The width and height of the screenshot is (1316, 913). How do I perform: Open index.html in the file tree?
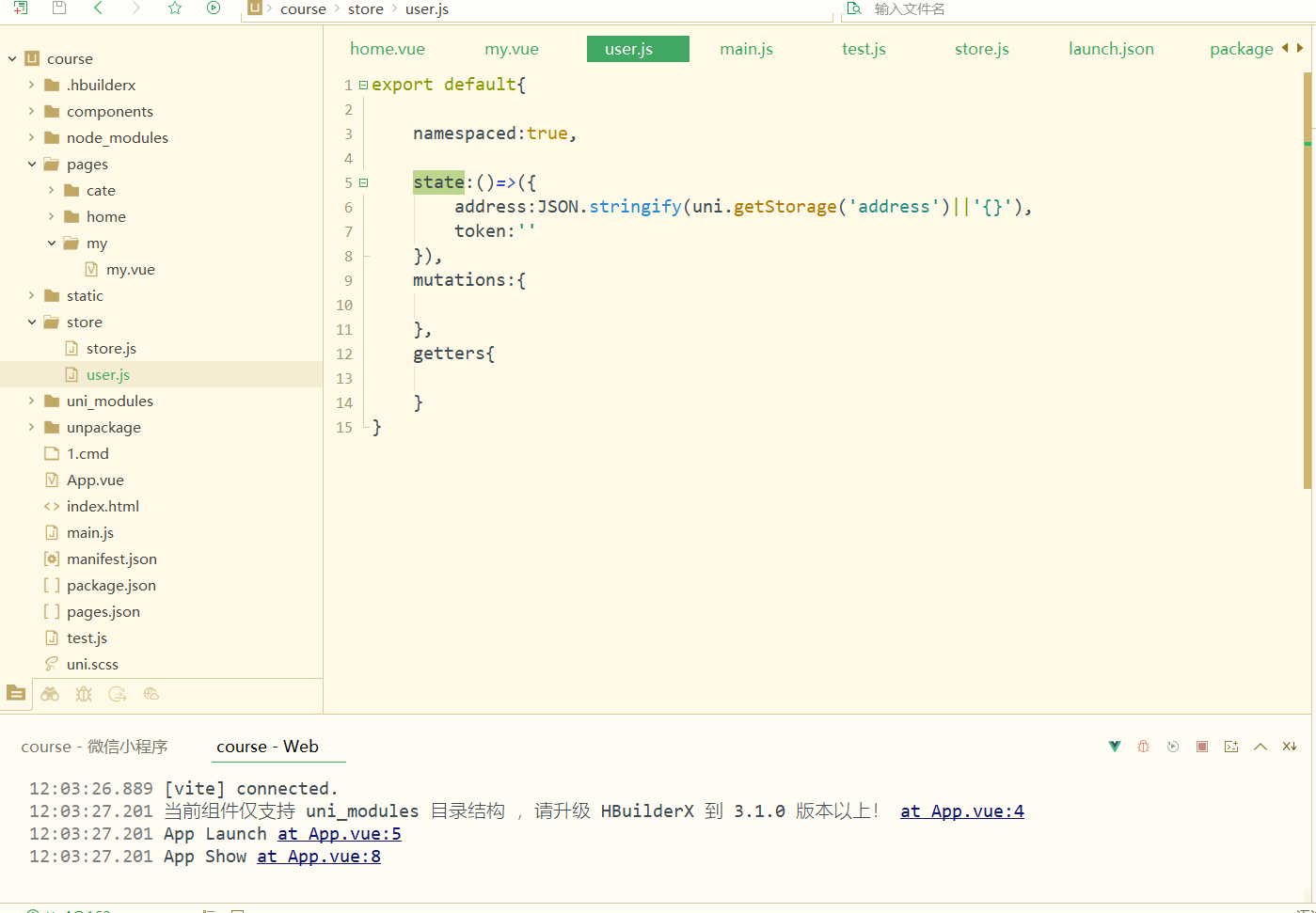pos(103,506)
